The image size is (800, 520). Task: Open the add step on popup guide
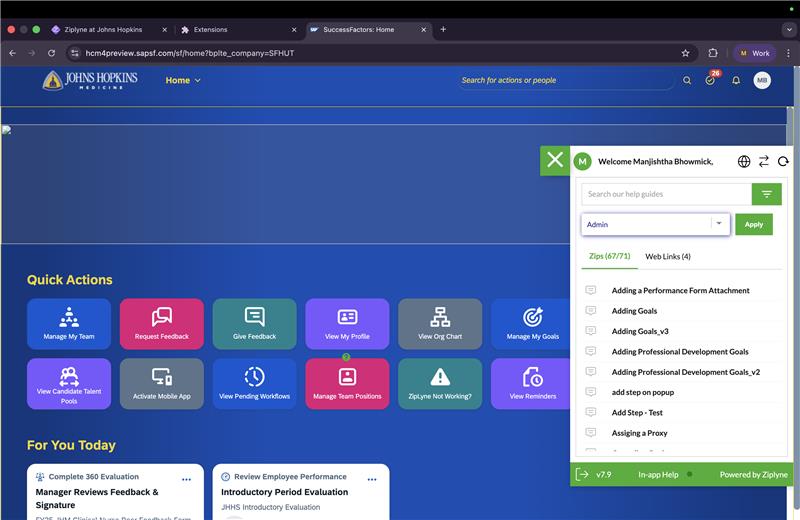tap(642, 392)
